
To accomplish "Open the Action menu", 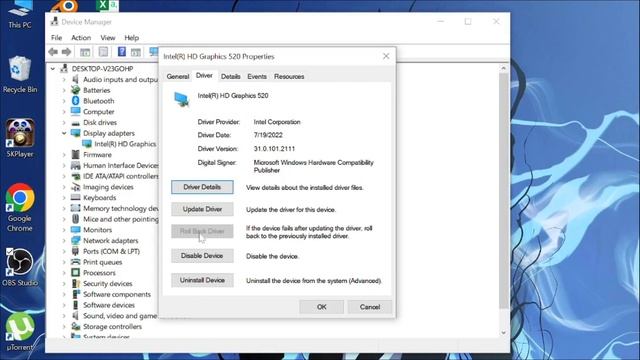I will [81, 38].
